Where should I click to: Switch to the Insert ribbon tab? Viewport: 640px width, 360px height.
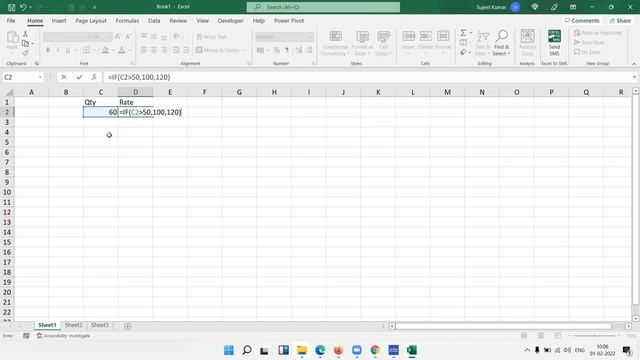click(x=59, y=20)
